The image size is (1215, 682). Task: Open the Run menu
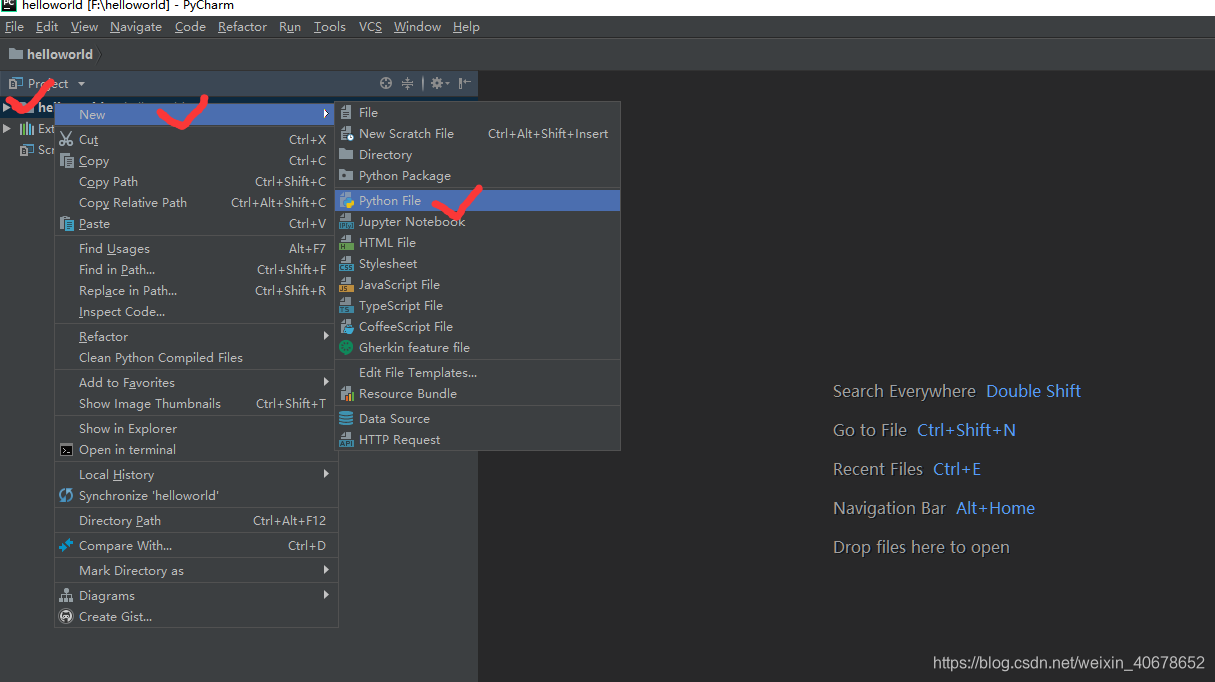(290, 27)
